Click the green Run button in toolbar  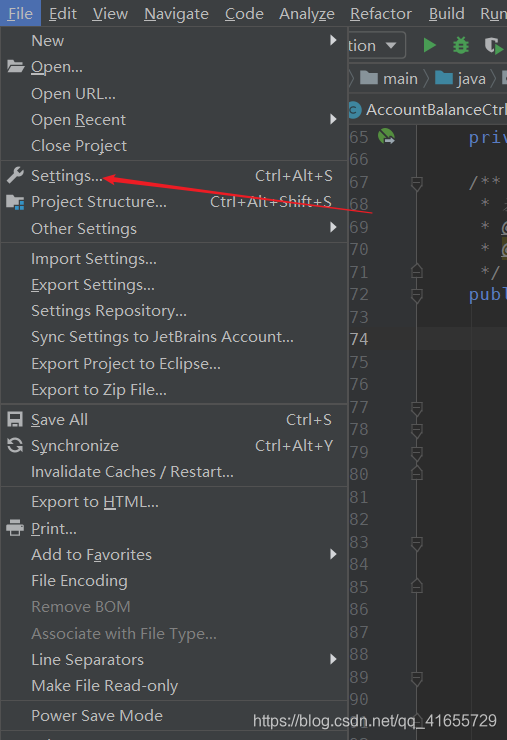[x=429, y=46]
